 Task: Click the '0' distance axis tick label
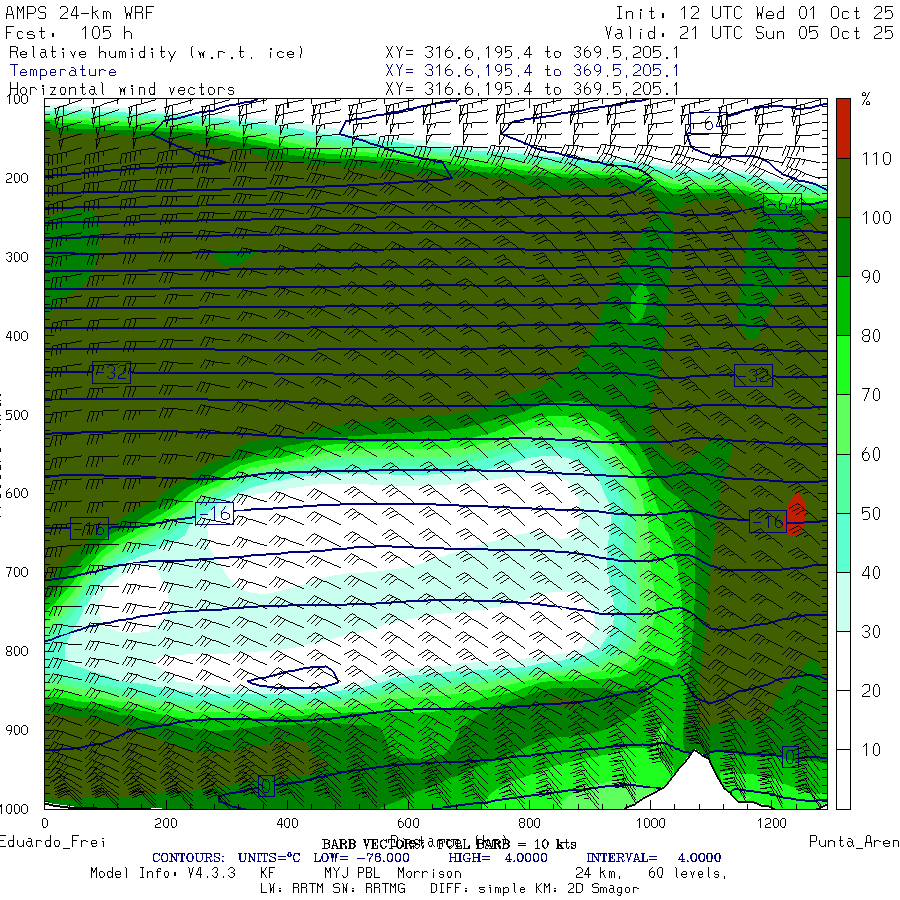click(x=45, y=823)
